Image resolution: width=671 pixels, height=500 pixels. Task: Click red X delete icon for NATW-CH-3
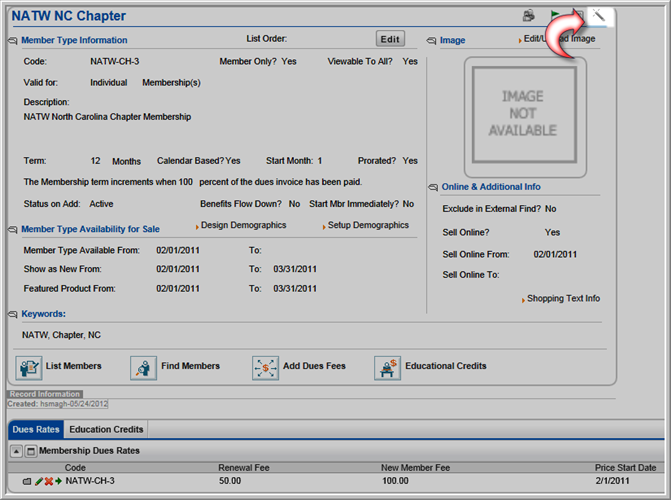(48, 481)
